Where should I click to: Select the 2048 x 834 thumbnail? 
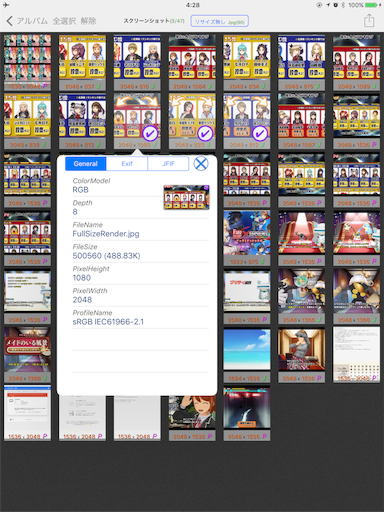(247, 63)
